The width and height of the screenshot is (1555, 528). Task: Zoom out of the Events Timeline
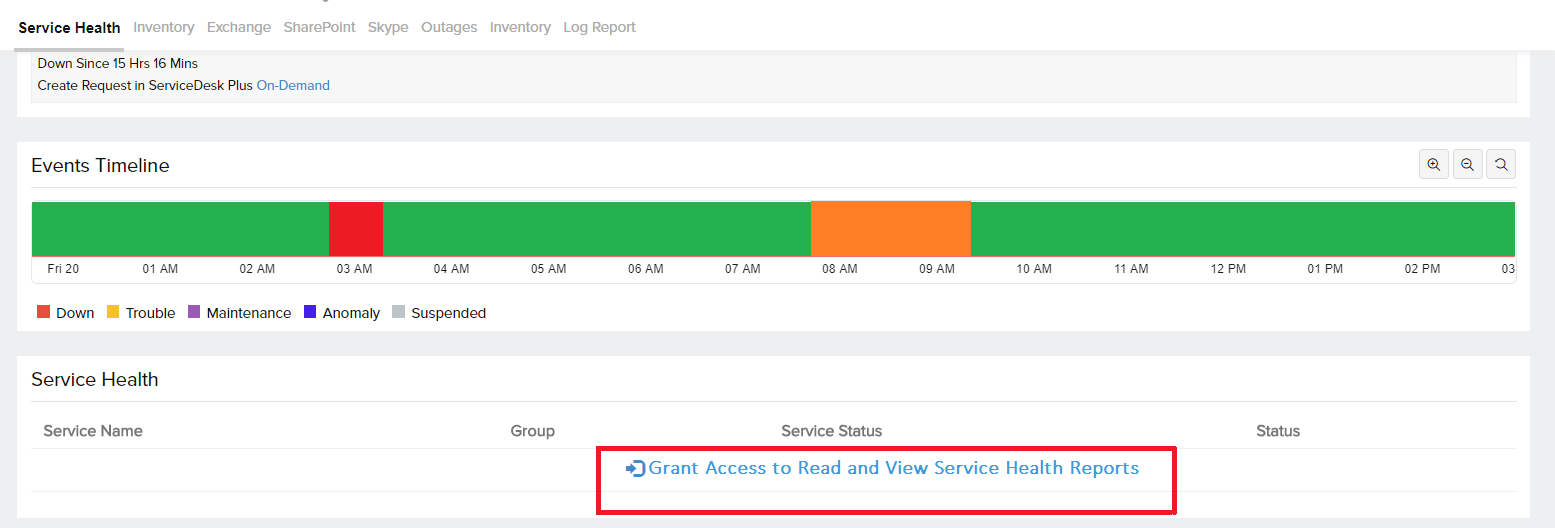(1467, 165)
